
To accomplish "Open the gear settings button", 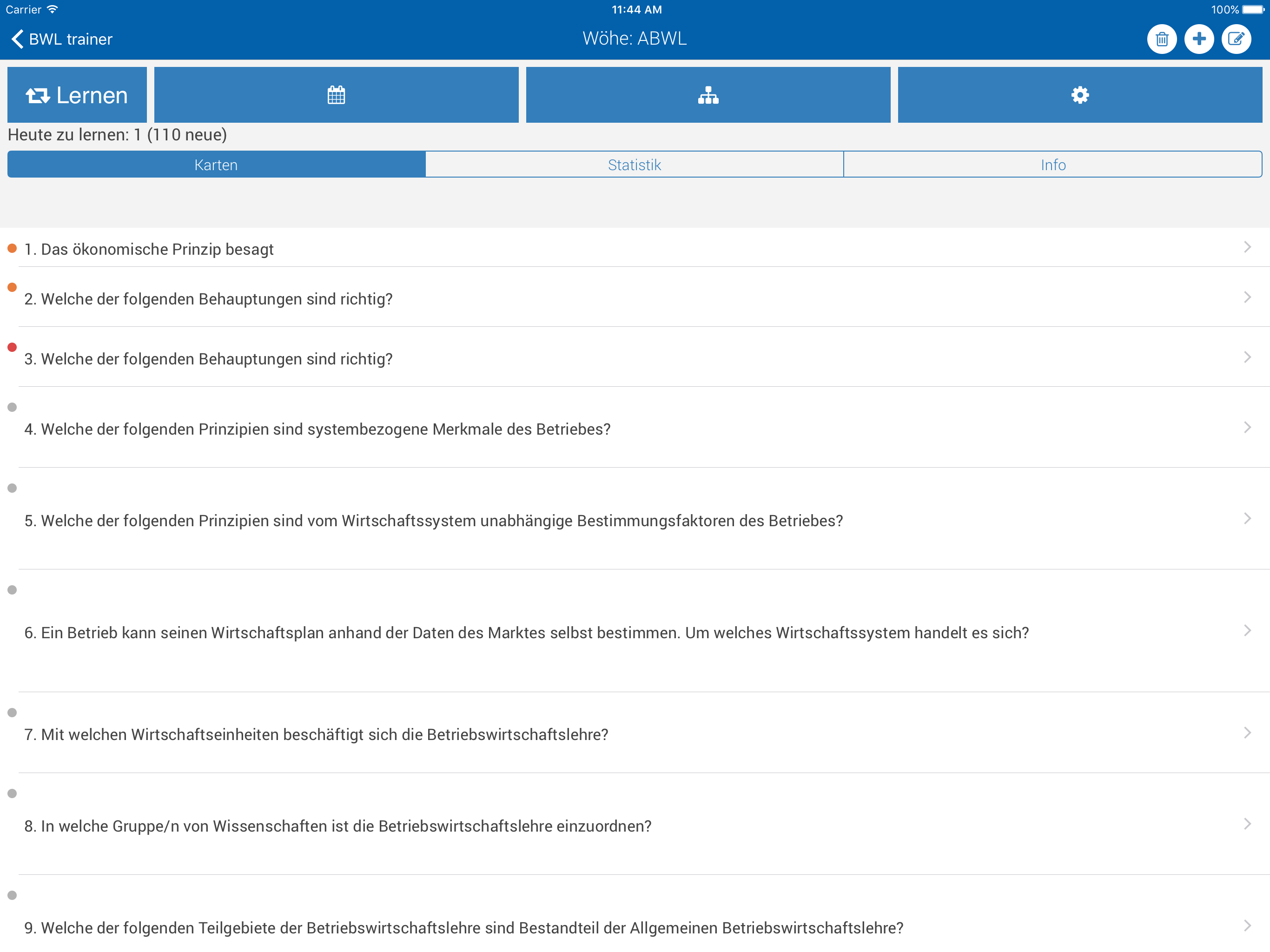I will coord(1080,95).
